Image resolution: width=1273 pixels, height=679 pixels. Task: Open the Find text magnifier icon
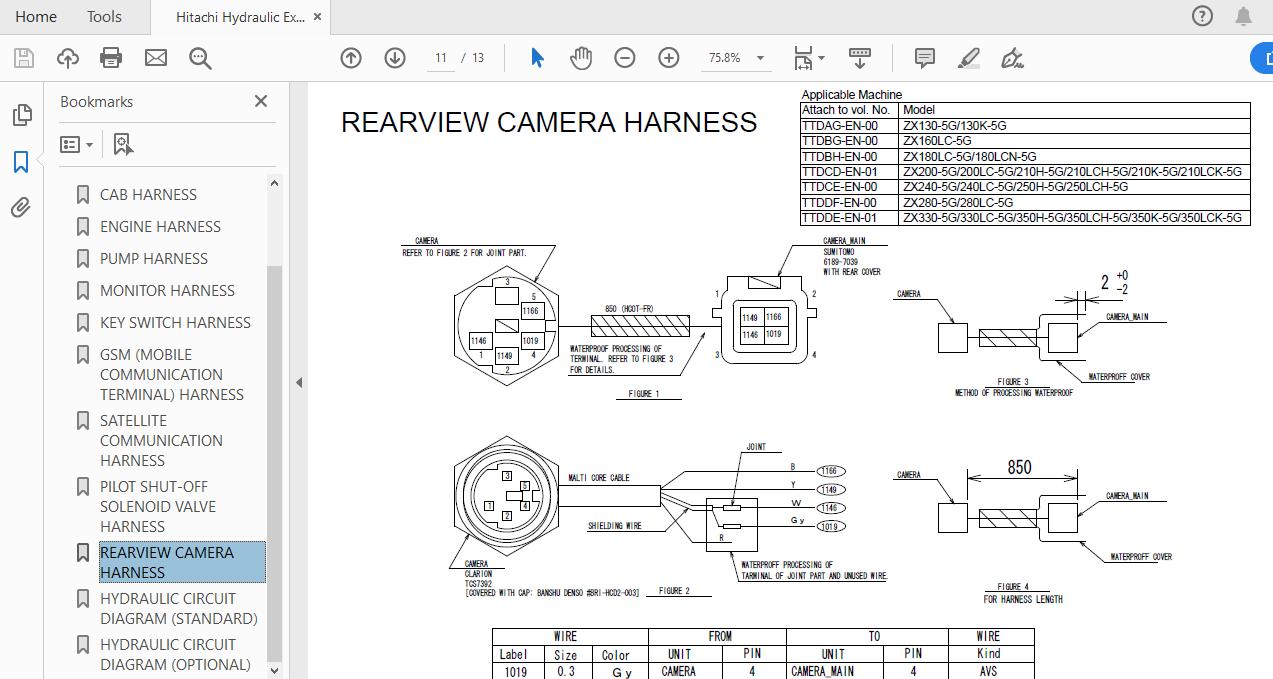coord(200,58)
